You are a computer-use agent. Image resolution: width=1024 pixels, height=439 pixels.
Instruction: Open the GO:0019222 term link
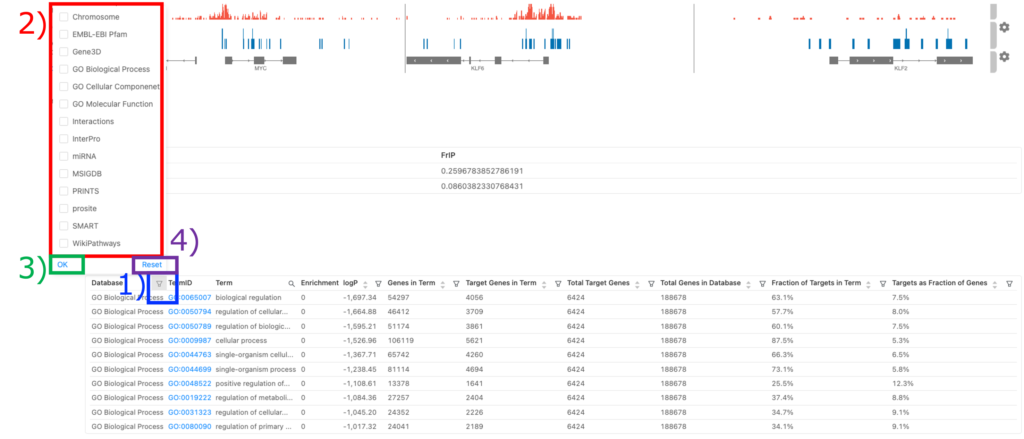click(189, 398)
